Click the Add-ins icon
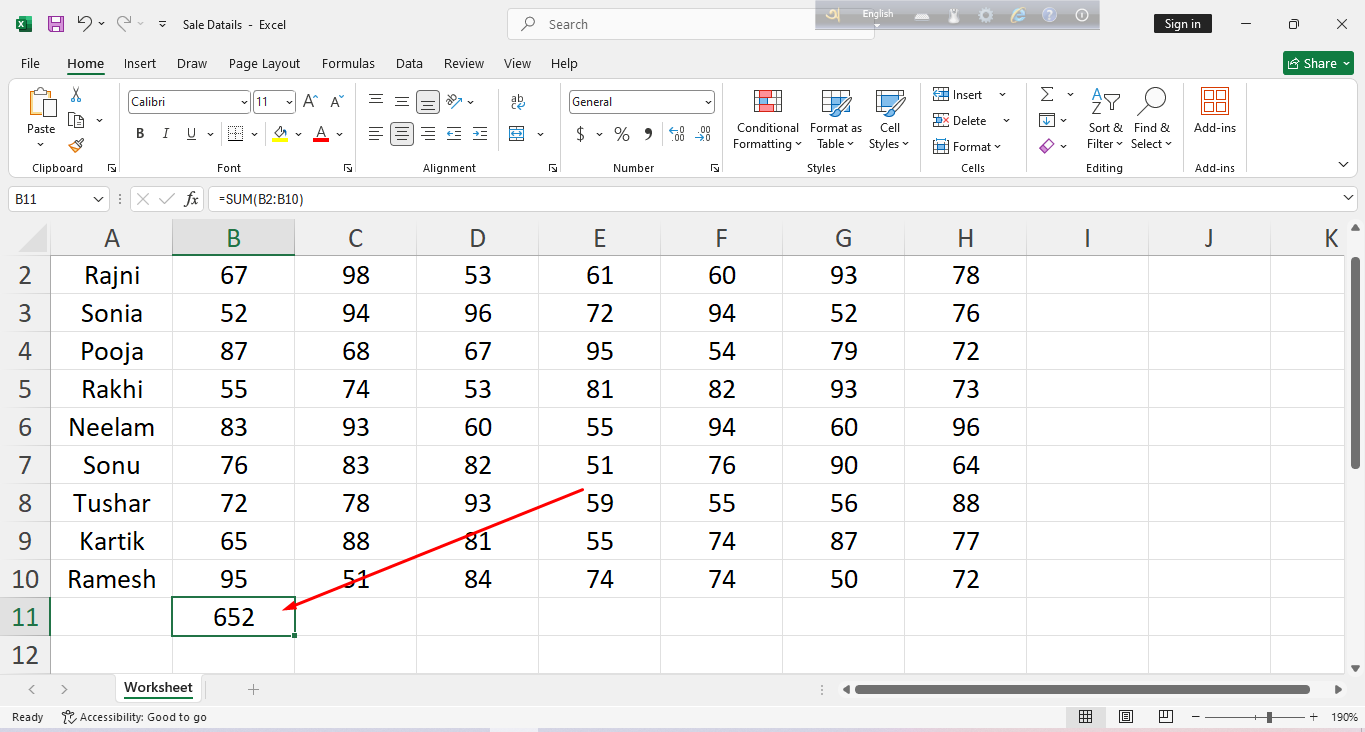1365x732 pixels. point(1214,110)
